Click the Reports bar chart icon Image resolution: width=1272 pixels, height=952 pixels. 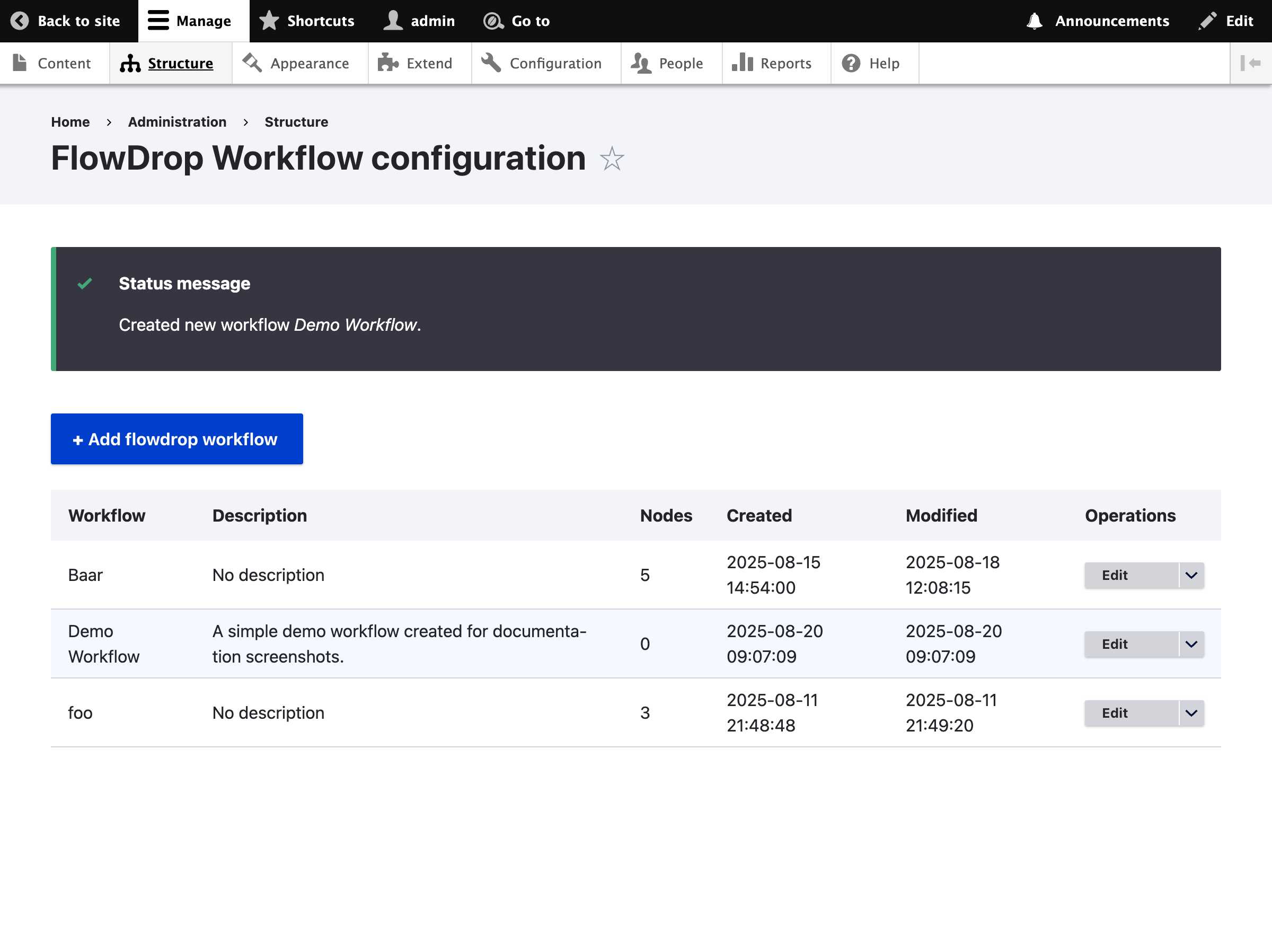[x=743, y=63]
